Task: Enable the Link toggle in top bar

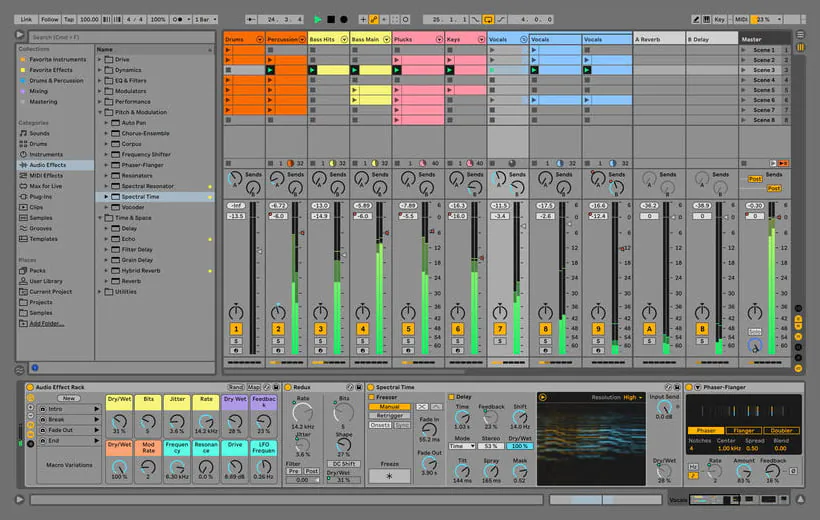Action: 24,19
